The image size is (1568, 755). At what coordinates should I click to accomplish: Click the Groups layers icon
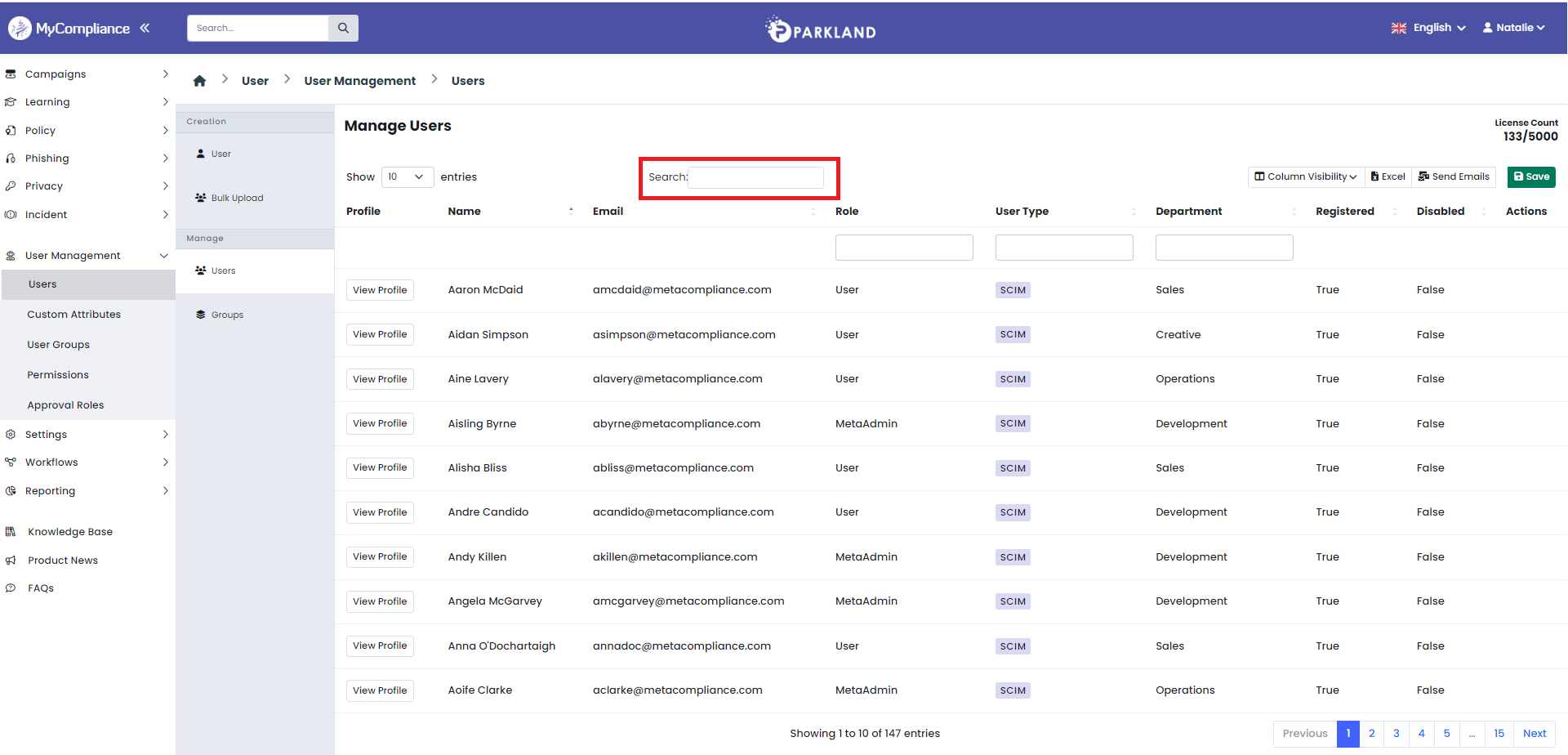[201, 315]
